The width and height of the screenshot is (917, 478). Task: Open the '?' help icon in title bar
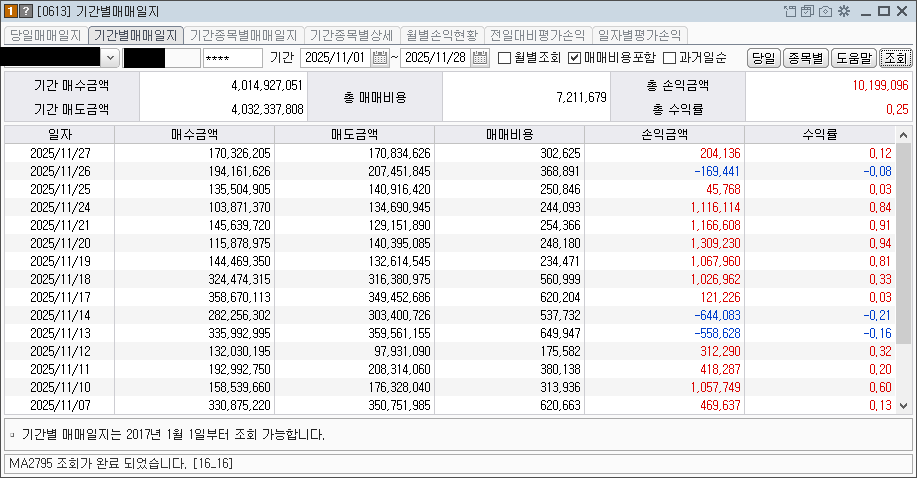[x=25, y=11]
